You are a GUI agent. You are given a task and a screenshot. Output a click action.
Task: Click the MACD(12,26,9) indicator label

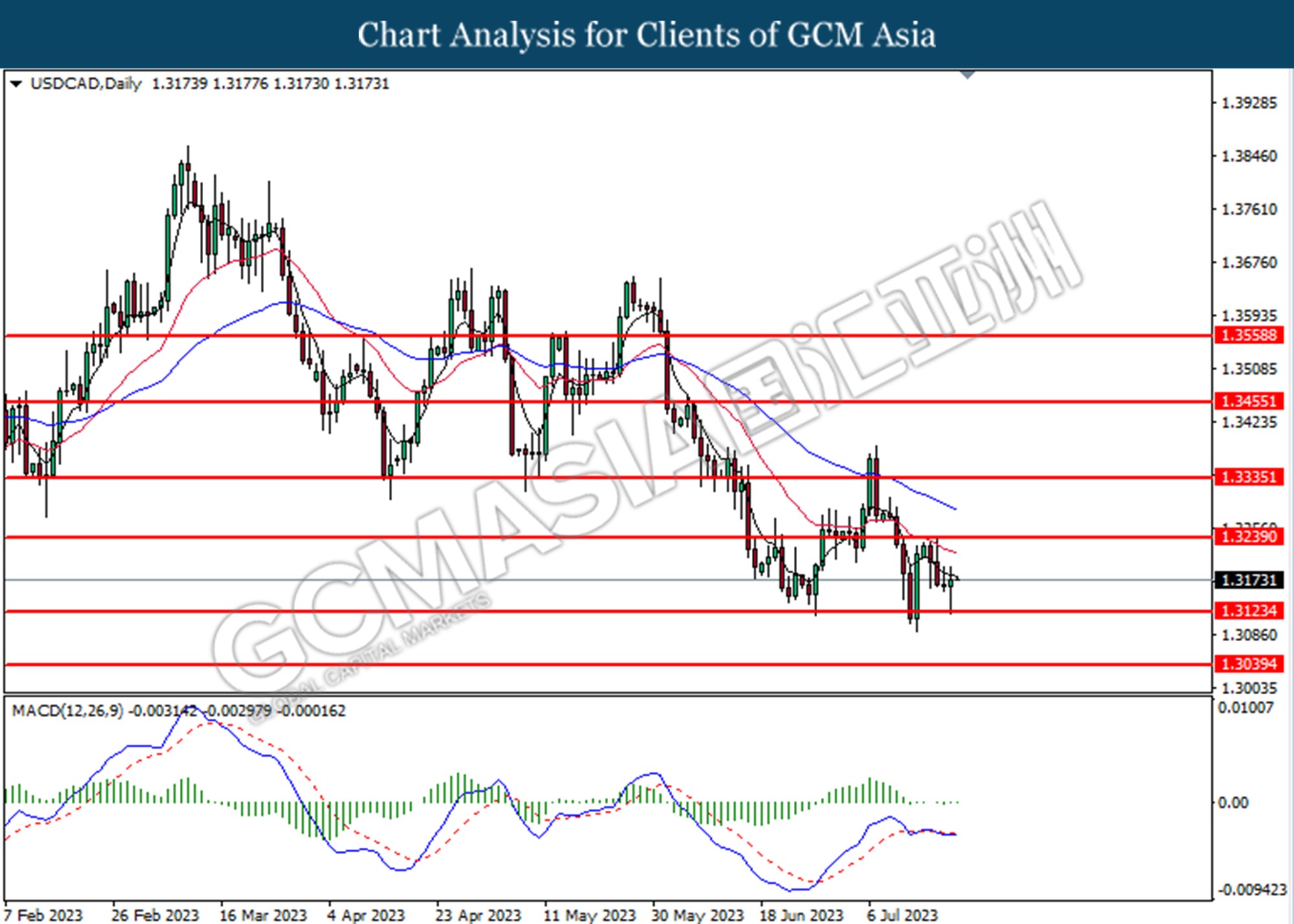tap(67, 711)
